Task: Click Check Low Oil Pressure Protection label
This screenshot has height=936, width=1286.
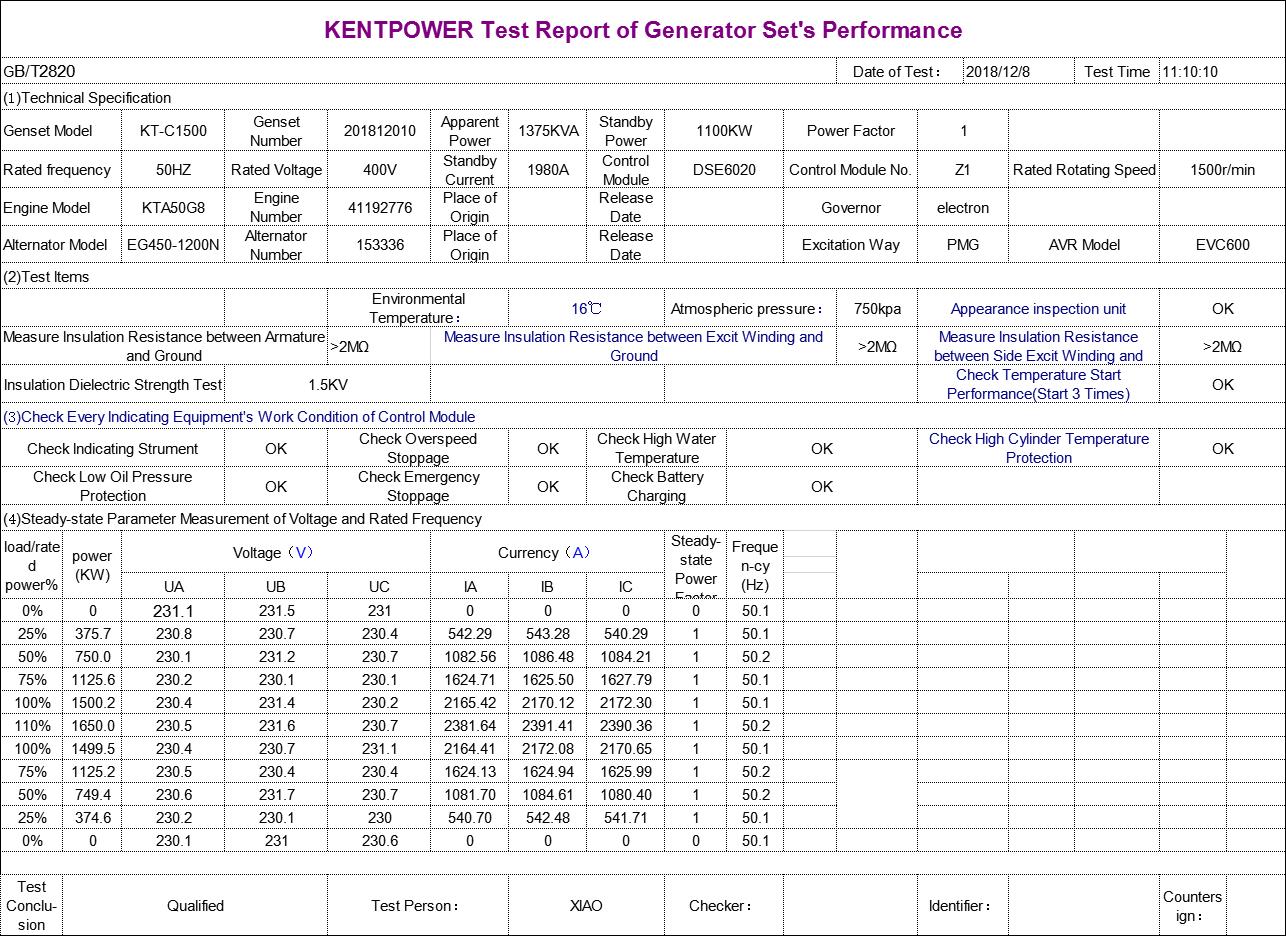Action: tap(112, 486)
